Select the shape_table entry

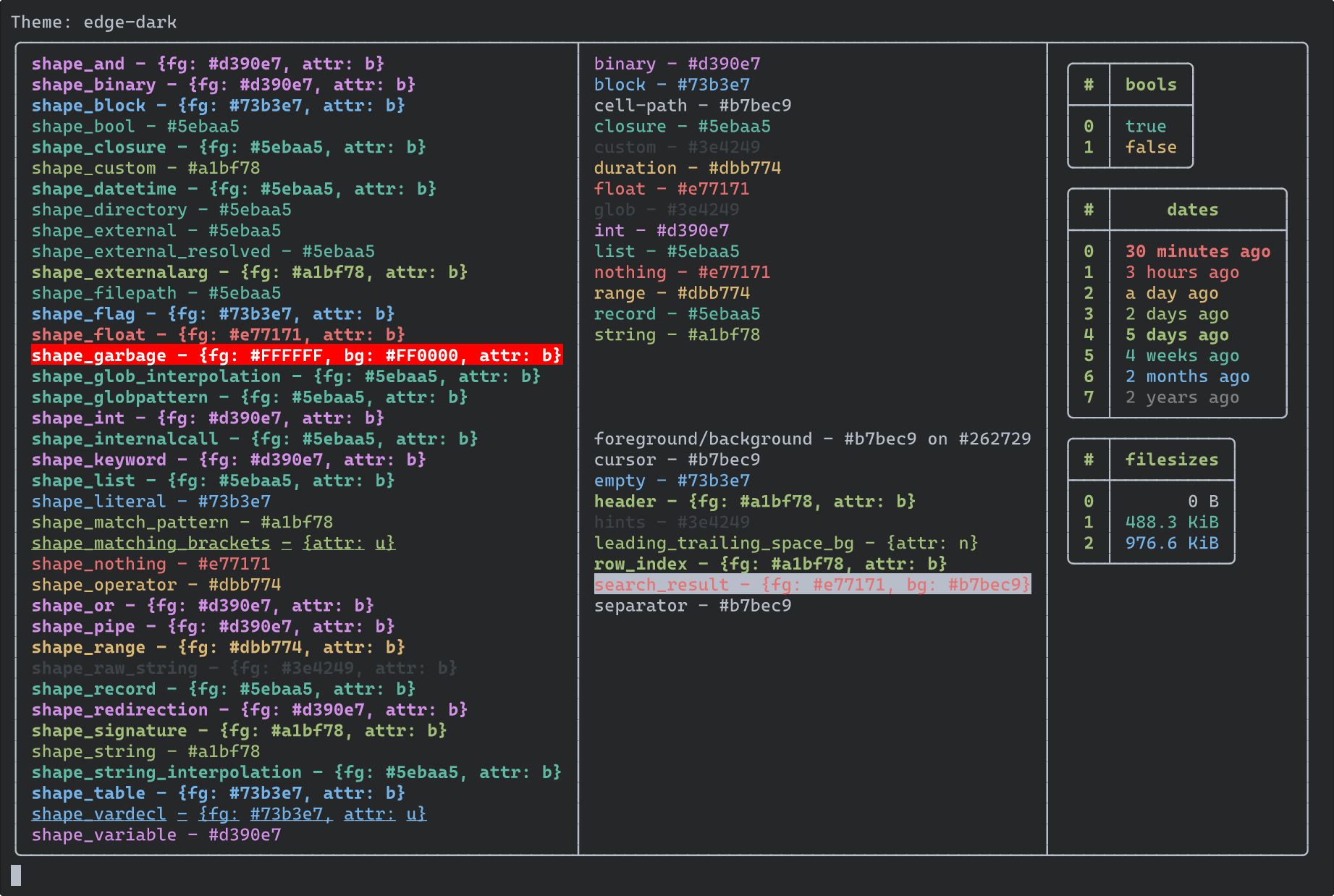219,794
